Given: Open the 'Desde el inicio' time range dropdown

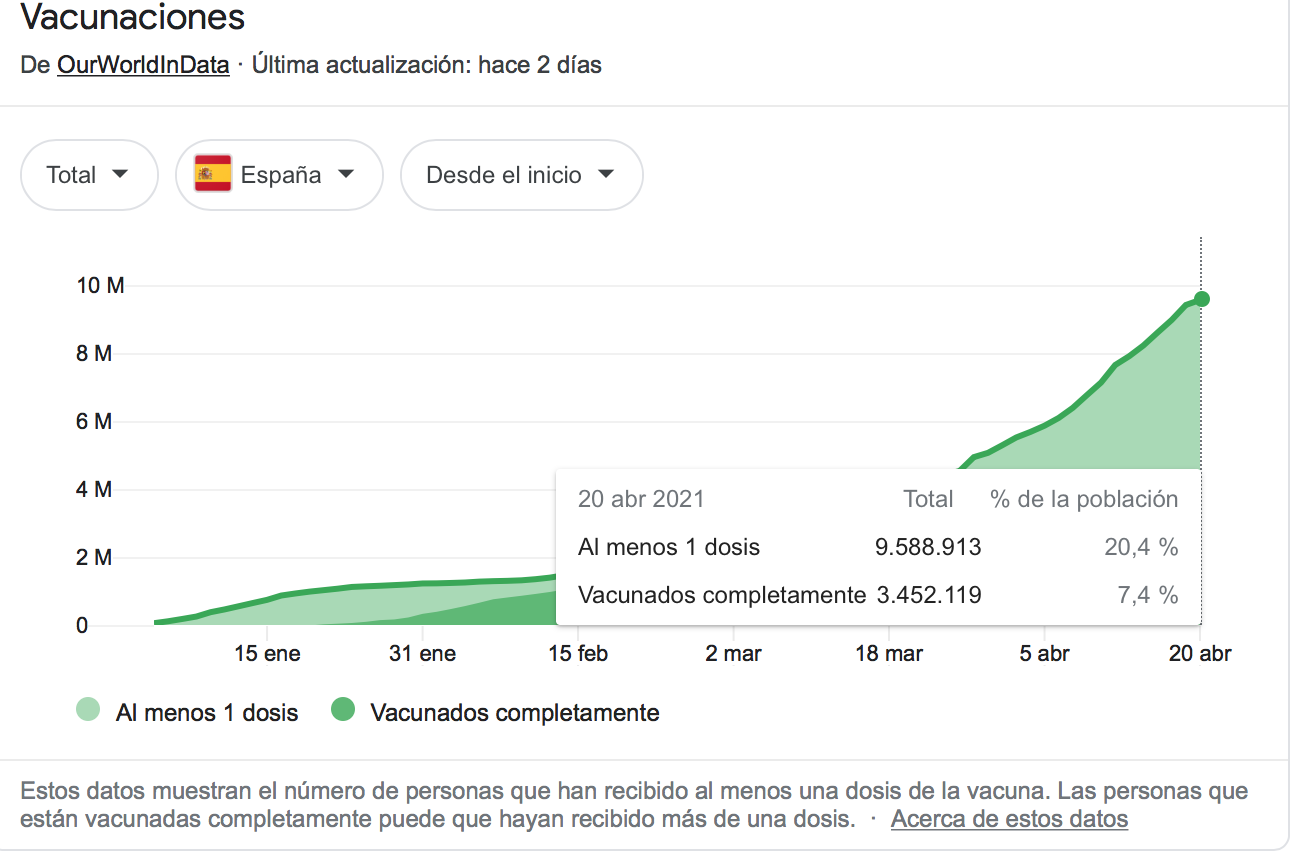Looking at the screenshot, I should (x=521, y=175).
